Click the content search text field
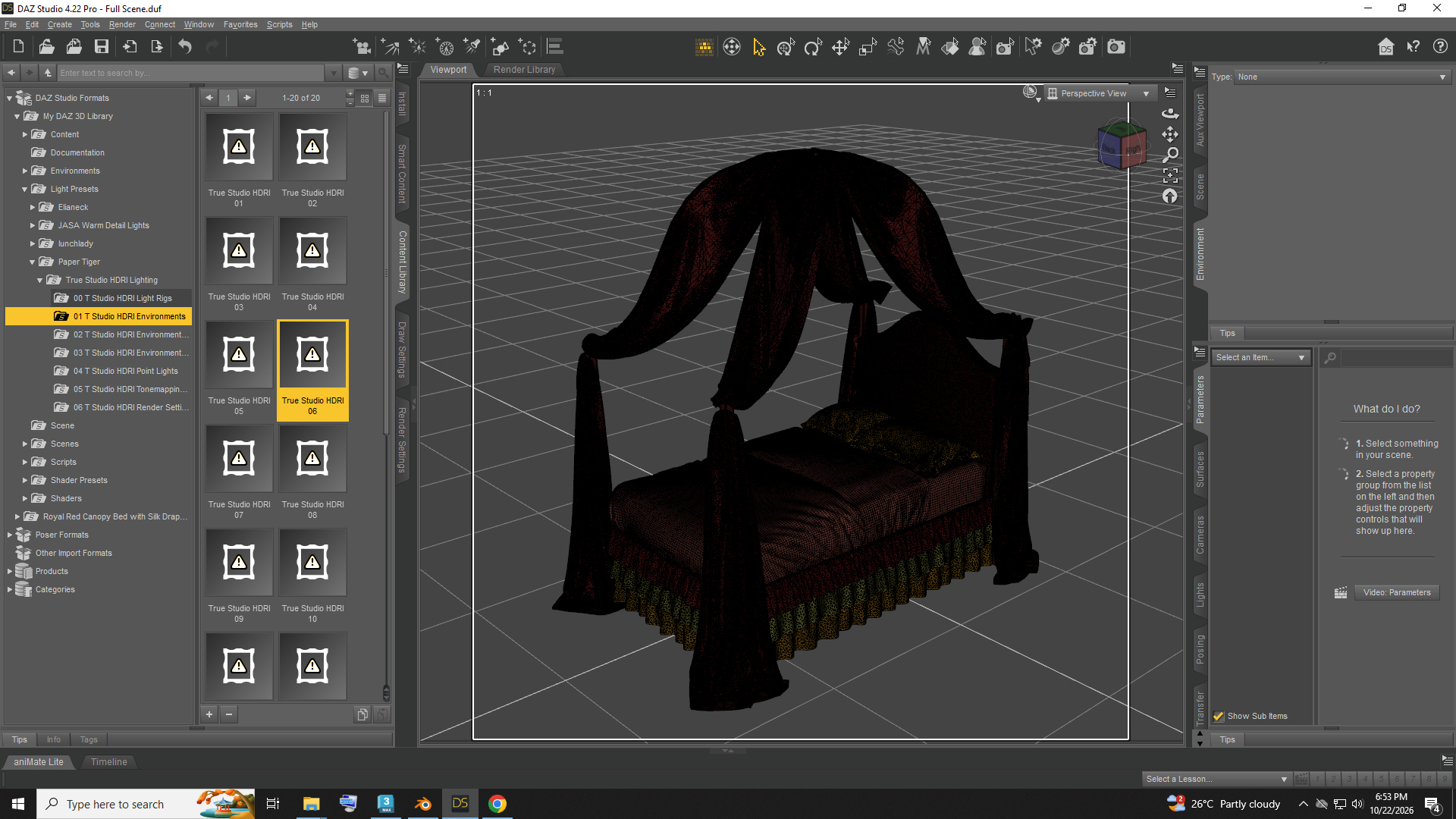 click(x=191, y=73)
